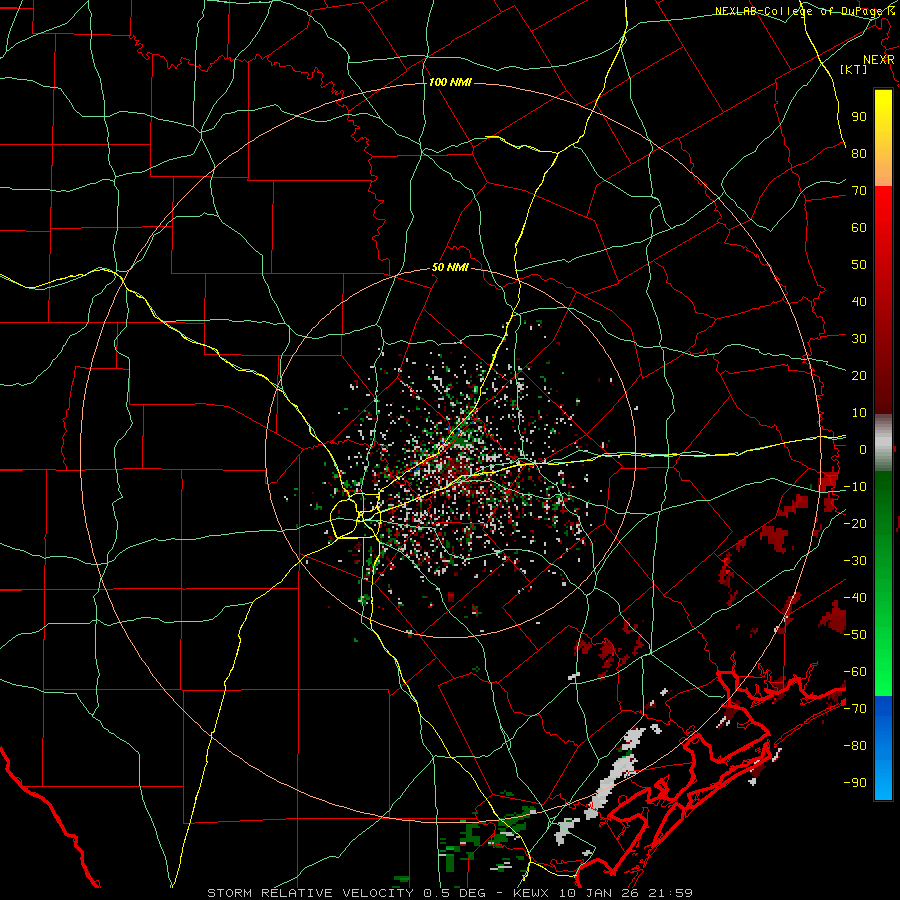Screen dimensions: 900x900
Task: Click the 20 value on the velocity scale
Action: [859, 375]
